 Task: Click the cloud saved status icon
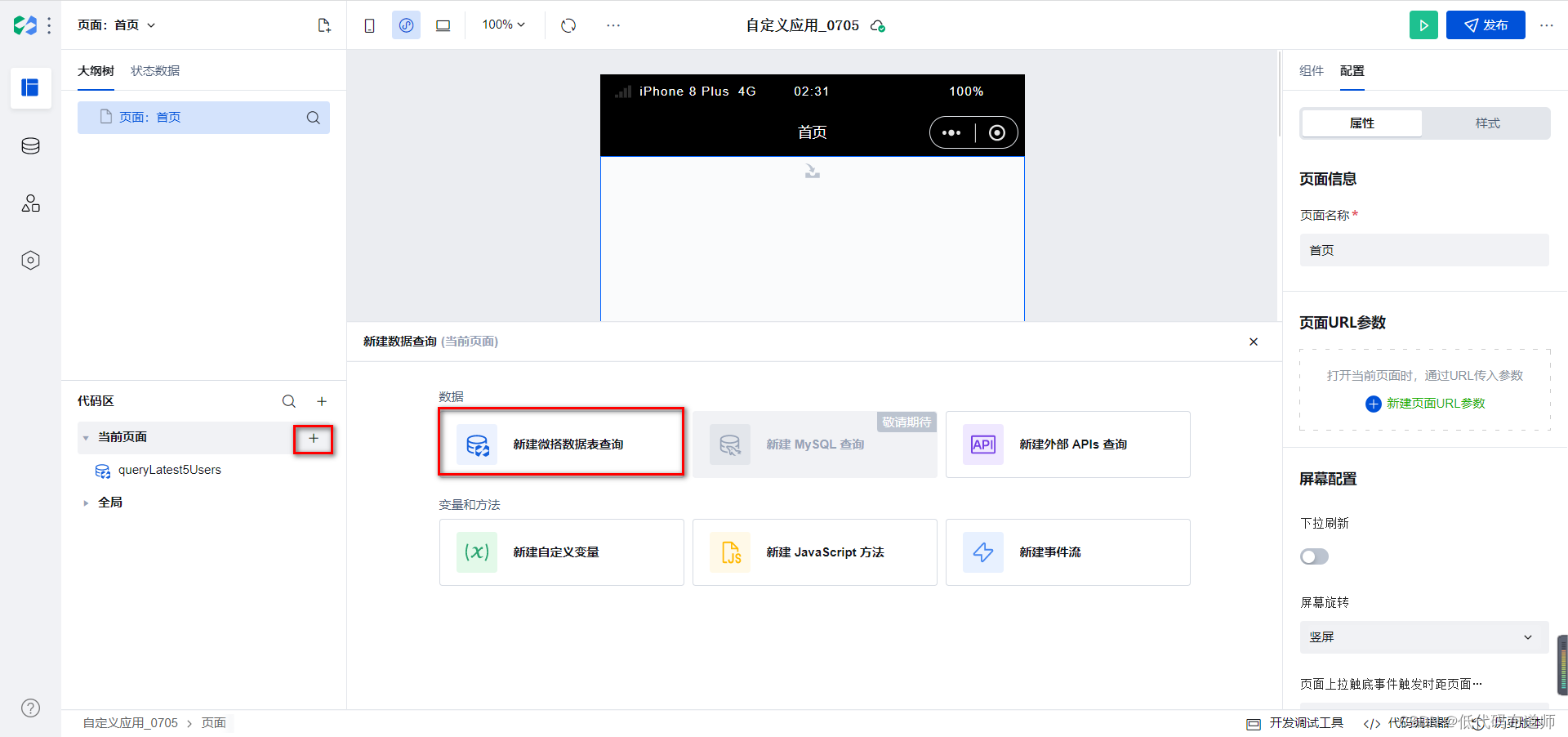point(878,26)
